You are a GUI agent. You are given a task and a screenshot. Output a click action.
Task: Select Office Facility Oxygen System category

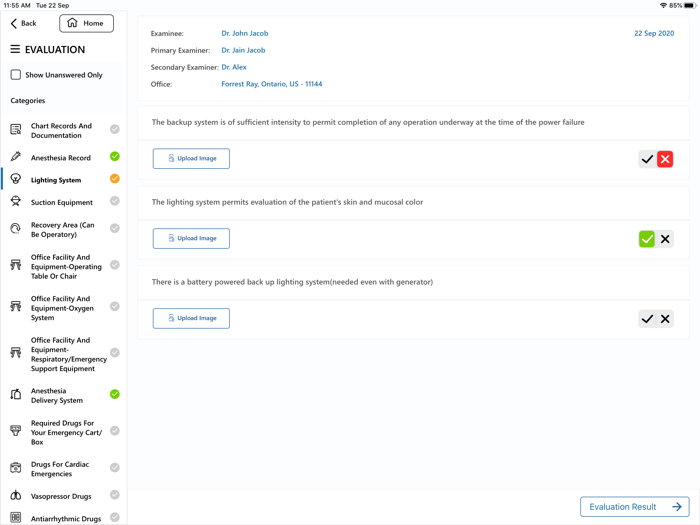tap(62, 308)
